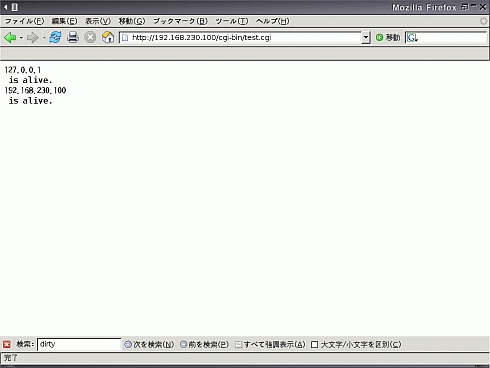Screen dimensions: 490x368
Task: Print the page using the printer icon
Action: [x=73, y=37]
